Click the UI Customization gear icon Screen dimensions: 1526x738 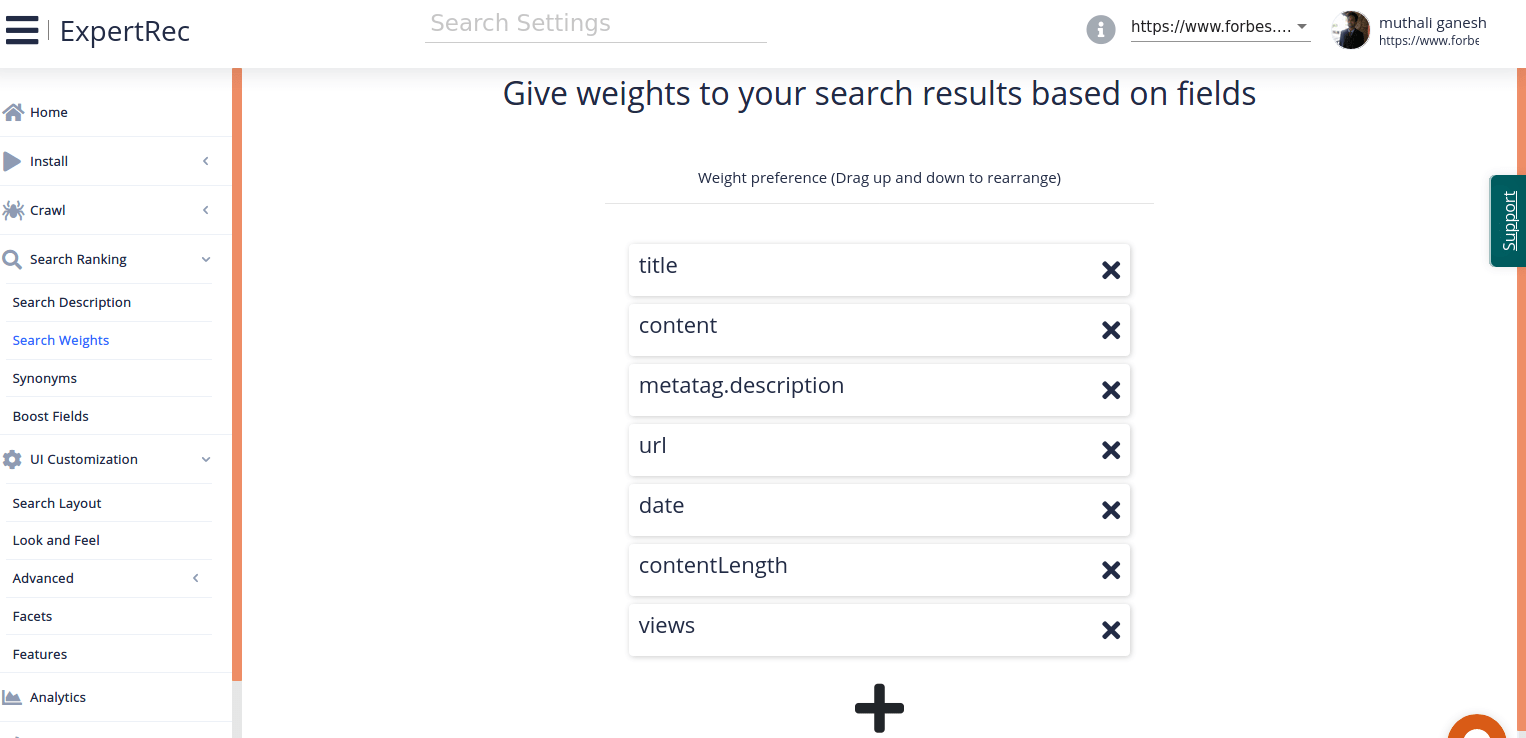(12, 459)
